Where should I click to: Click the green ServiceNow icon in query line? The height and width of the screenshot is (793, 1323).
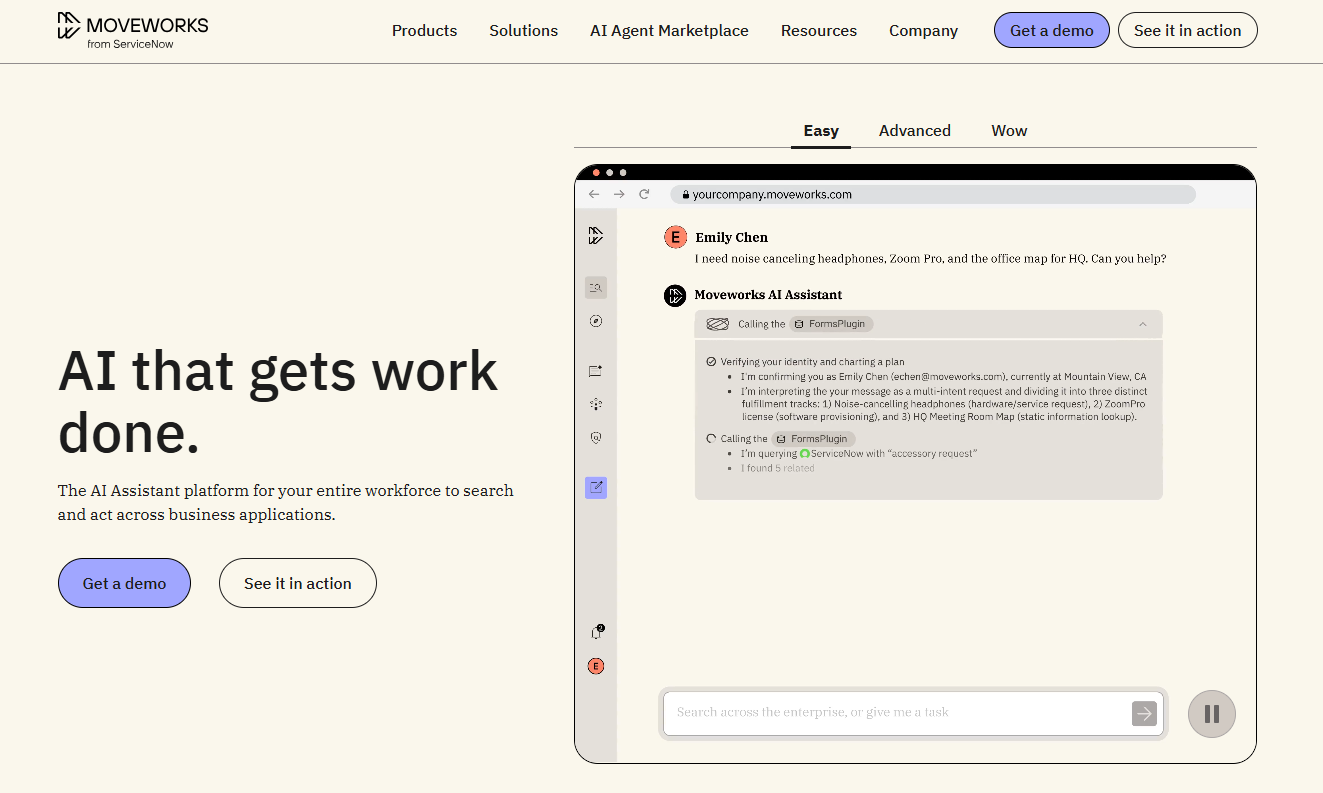(x=804, y=454)
